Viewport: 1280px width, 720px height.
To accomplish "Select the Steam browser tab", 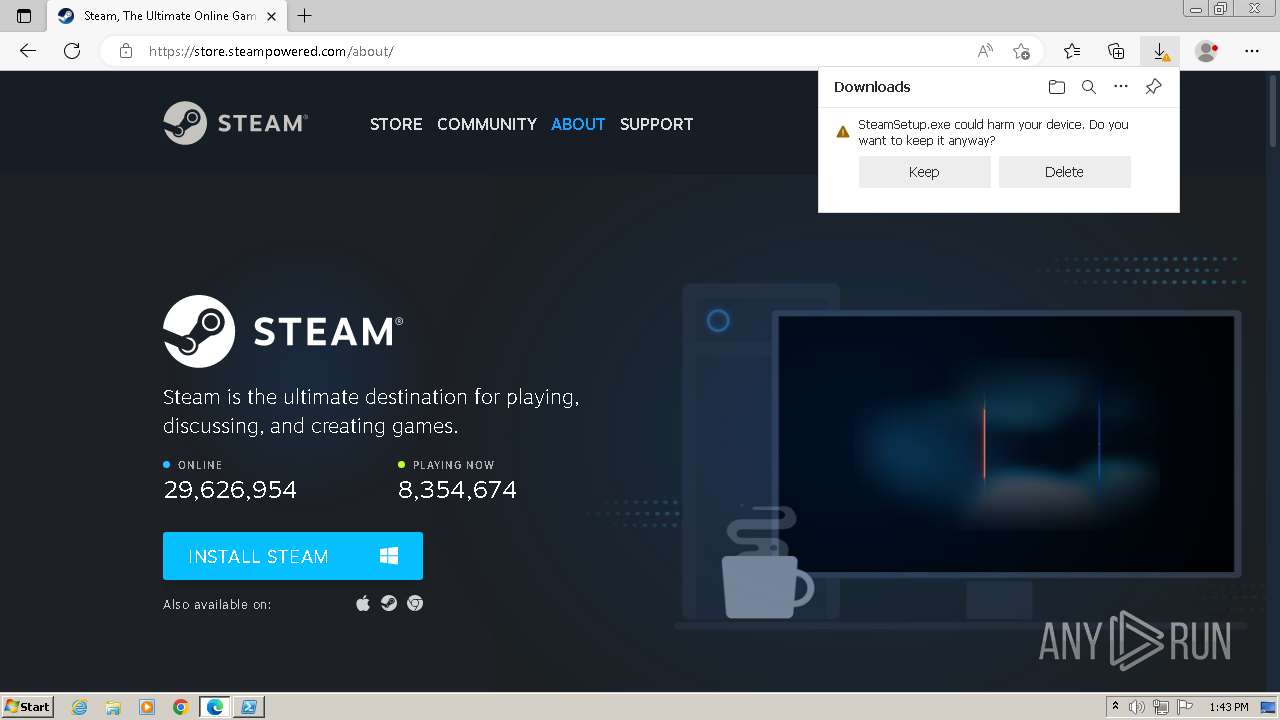I will (x=166, y=16).
